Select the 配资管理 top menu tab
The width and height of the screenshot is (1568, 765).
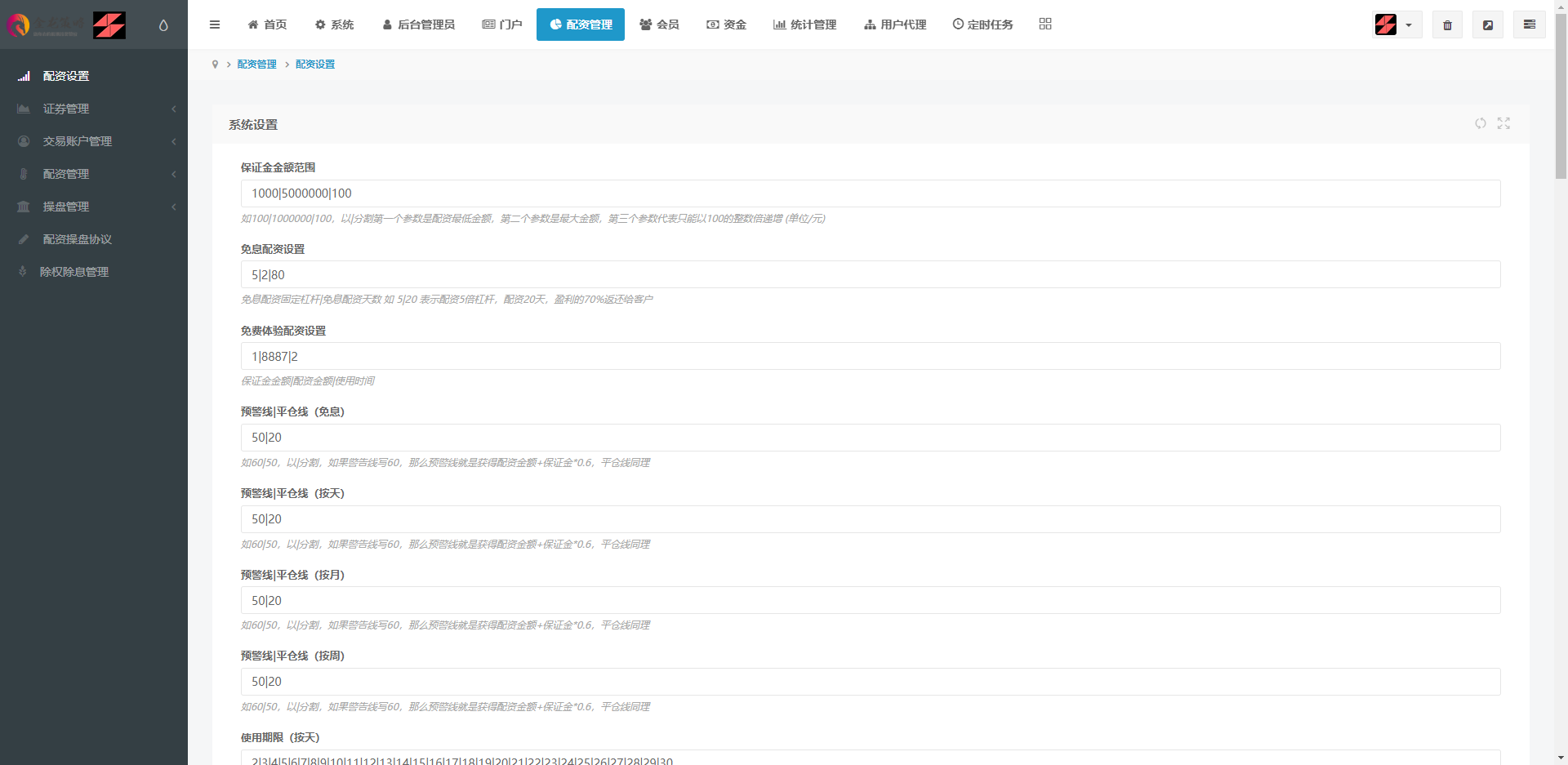click(x=581, y=24)
